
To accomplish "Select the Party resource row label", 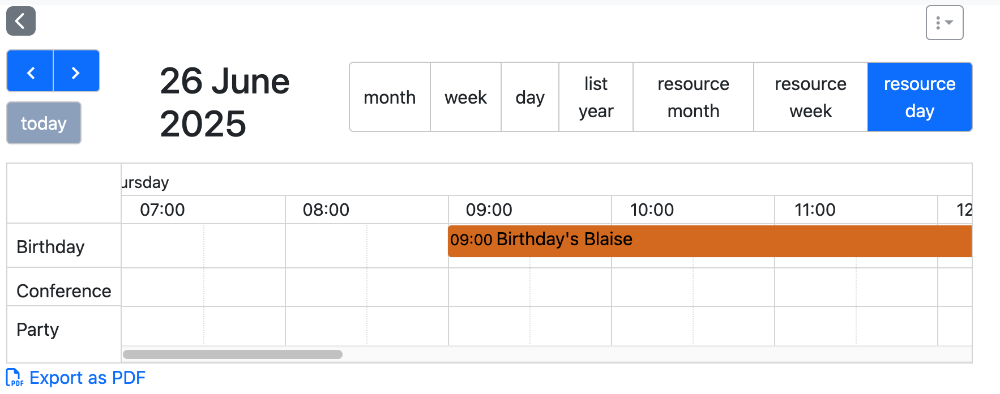I will (x=38, y=330).
